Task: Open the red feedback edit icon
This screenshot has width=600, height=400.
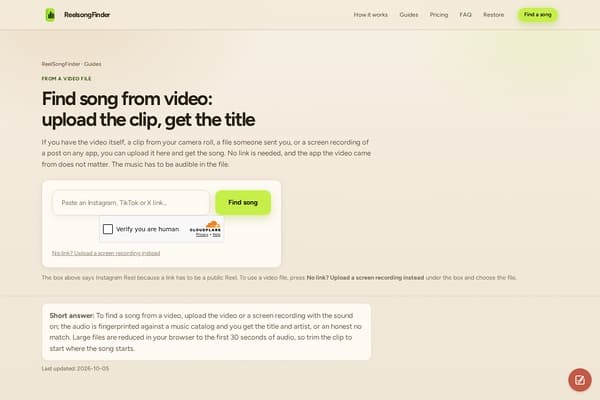Action: [x=580, y=380]
